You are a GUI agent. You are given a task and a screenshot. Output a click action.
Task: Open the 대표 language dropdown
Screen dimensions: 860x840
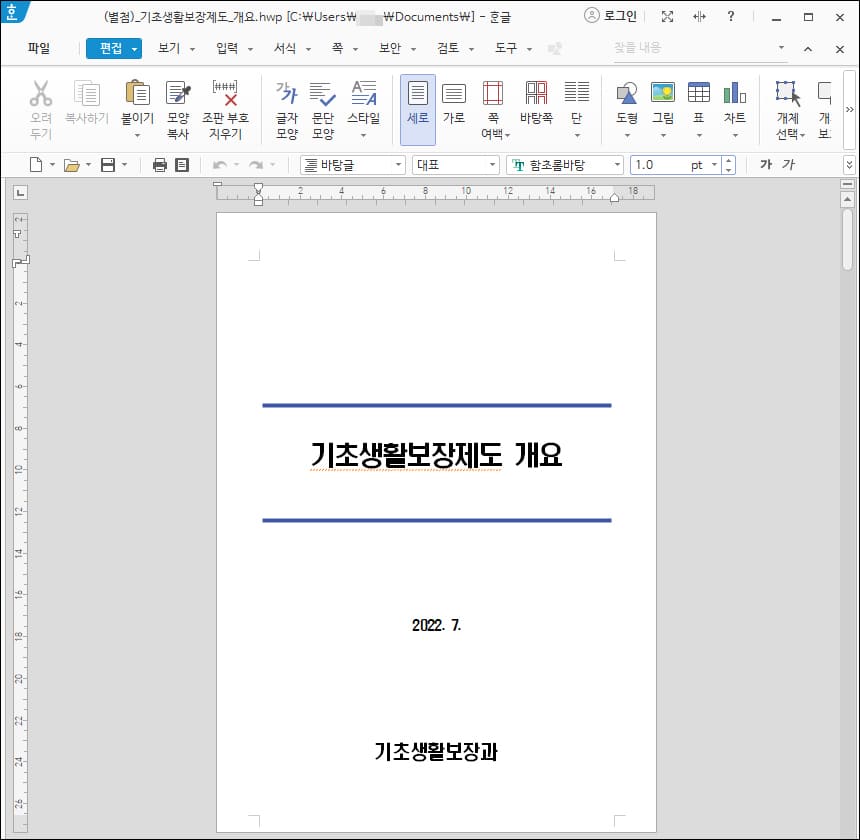click(x=492, y=164)
